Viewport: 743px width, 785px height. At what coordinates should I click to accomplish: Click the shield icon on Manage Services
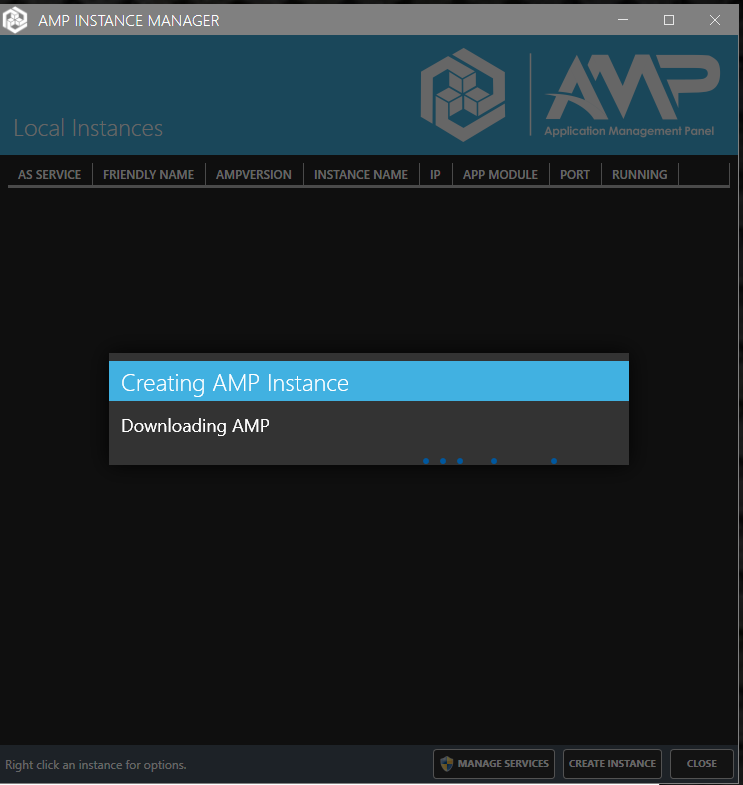(x=446, y=763)
